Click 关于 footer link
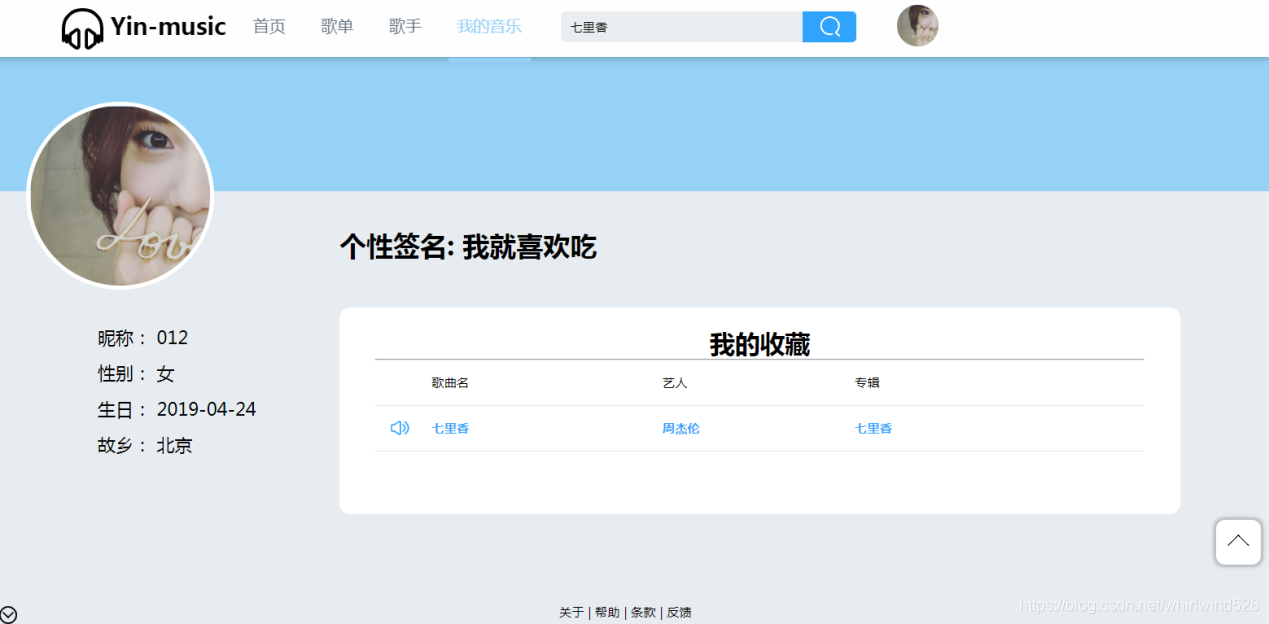Image resolution: width=1269 pixels, height=624 pixels. coord(571,612)
